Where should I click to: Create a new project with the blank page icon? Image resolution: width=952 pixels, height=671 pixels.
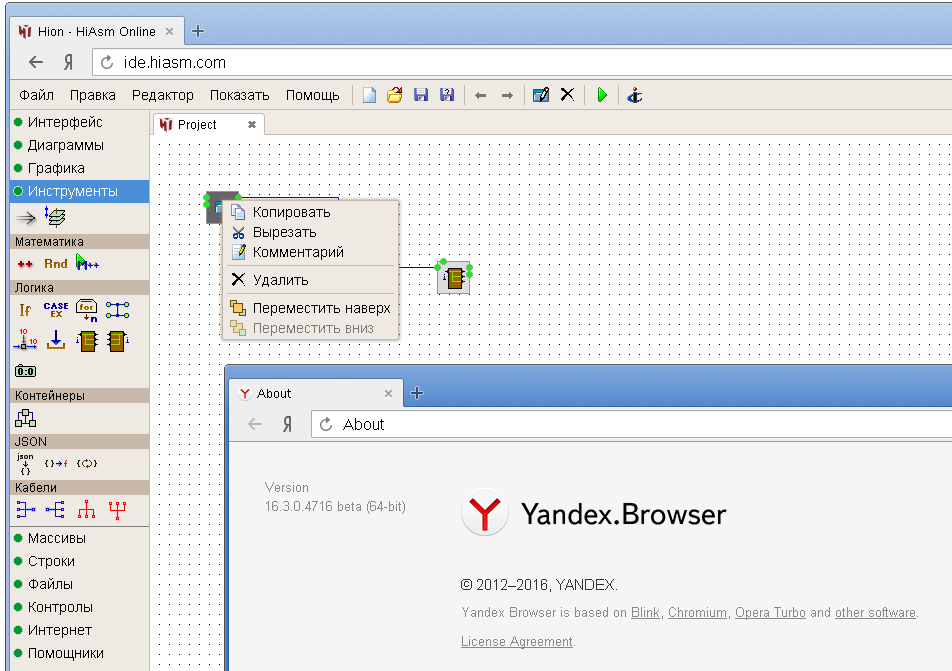369,95
